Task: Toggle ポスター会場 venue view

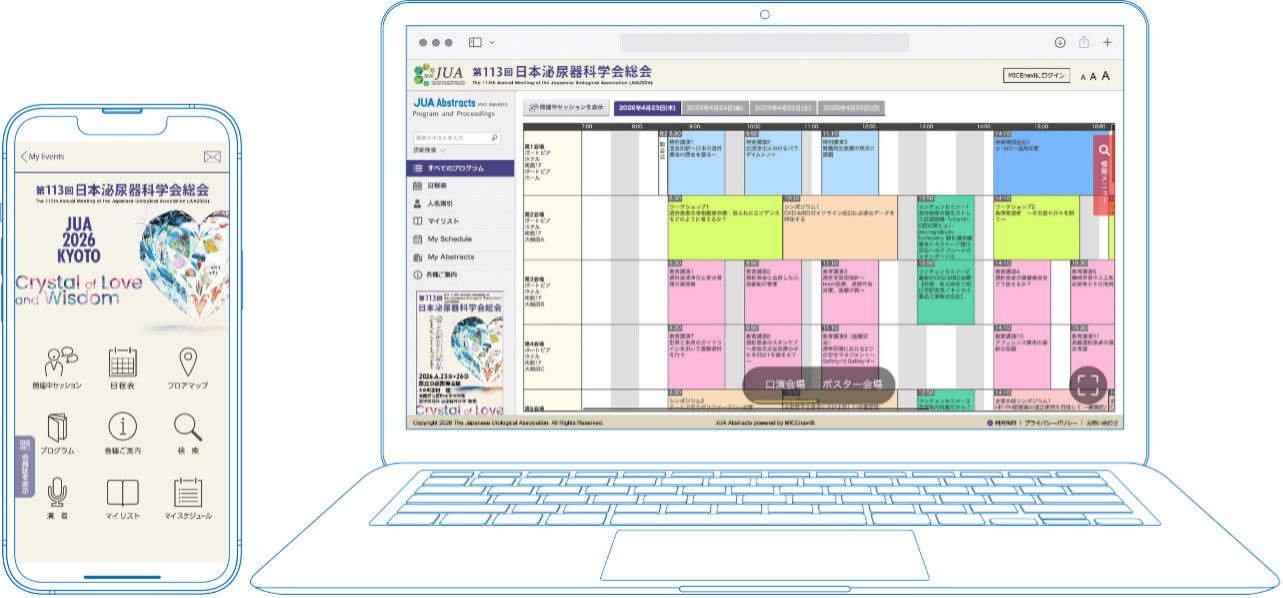Action: pos(852,385)
